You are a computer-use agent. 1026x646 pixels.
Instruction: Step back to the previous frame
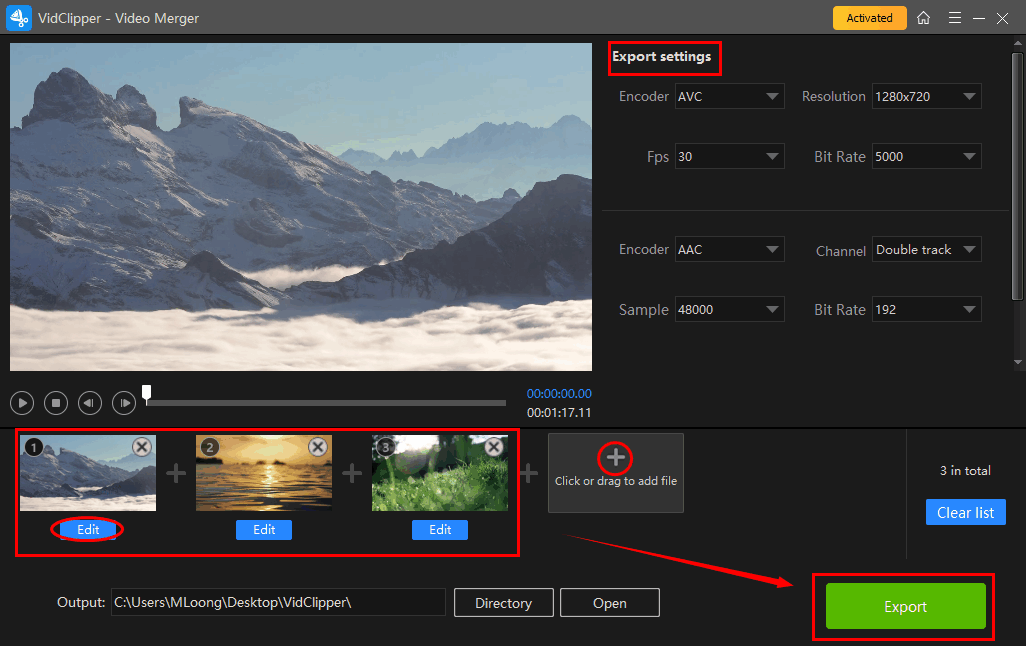pyautogui.click(x=90, y=403)
